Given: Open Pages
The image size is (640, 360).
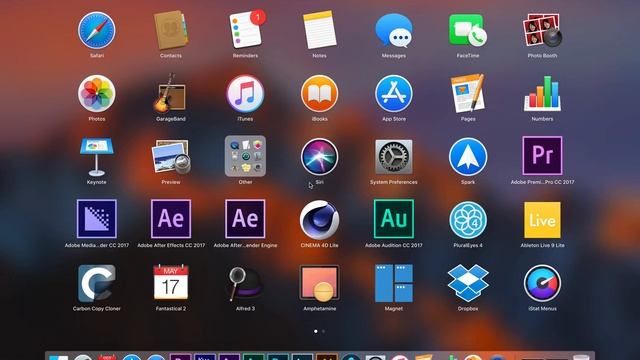Looking at the screenshot, I should point(468,93).
